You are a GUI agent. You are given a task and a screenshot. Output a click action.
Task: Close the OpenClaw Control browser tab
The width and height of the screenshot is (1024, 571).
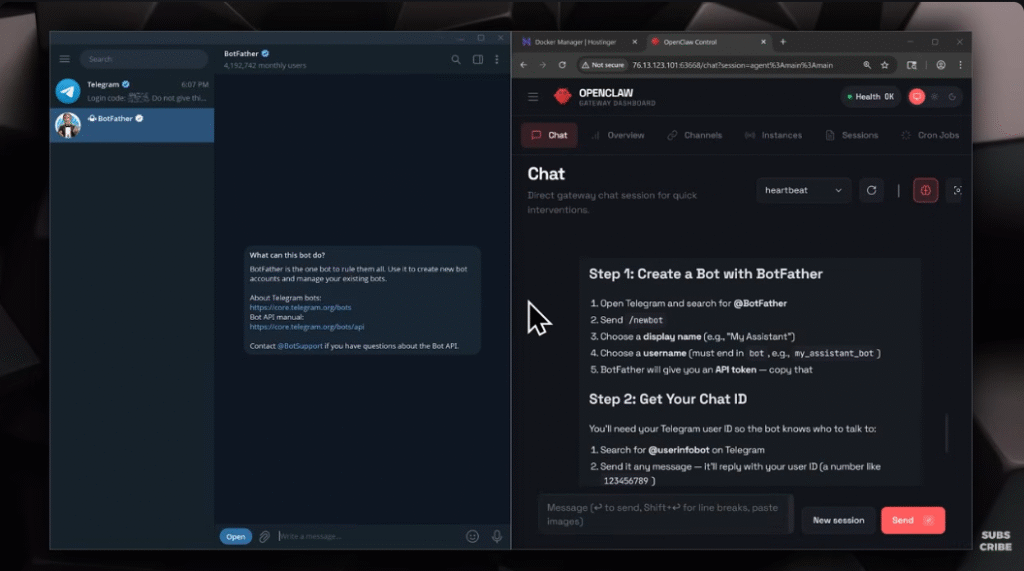click(763, 42)
